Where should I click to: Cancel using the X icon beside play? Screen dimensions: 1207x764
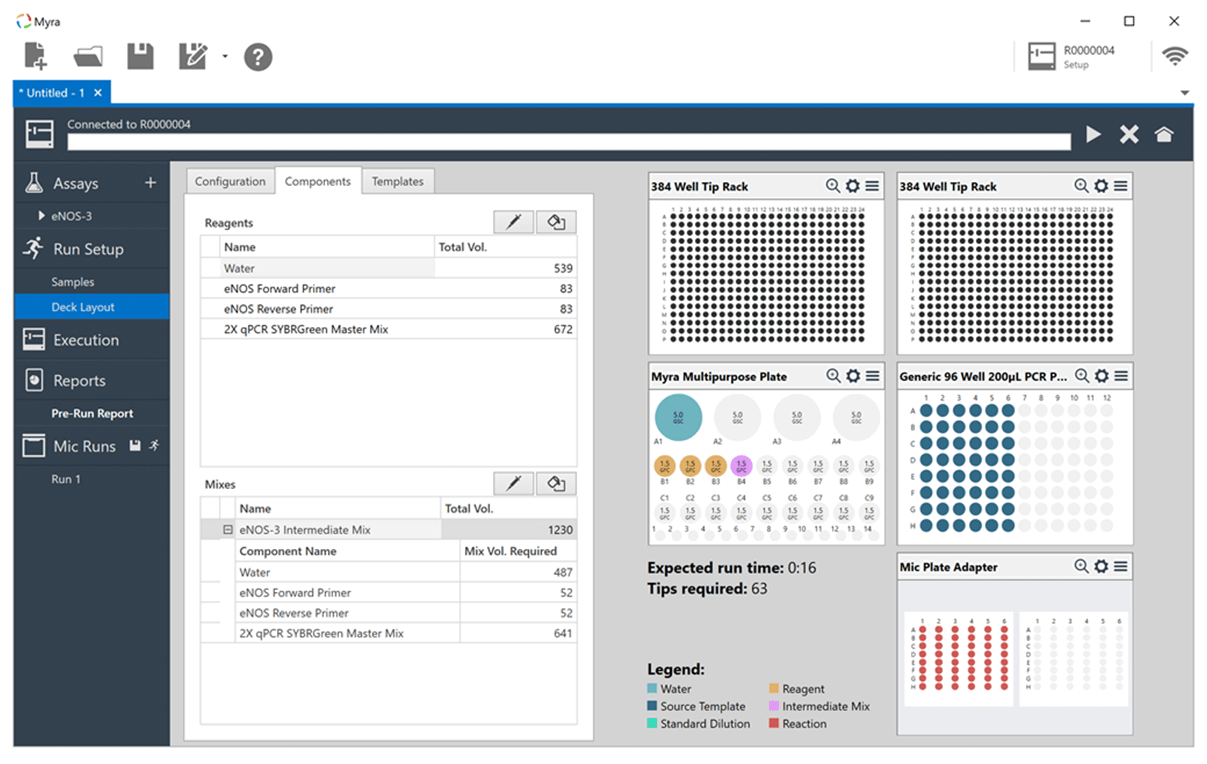pyautogui.click(x=1129, y=134)
